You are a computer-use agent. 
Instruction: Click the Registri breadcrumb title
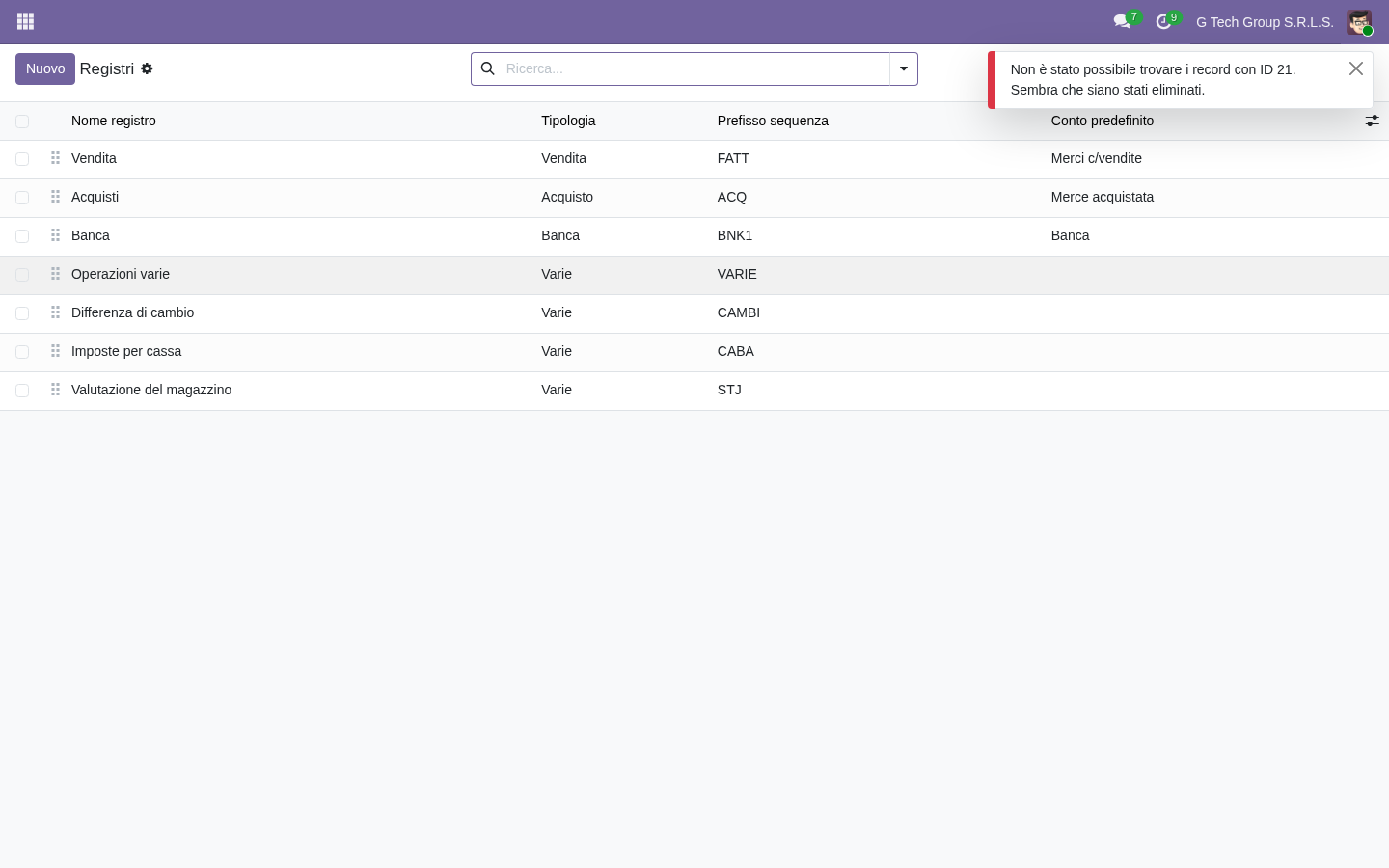(107, 68)
